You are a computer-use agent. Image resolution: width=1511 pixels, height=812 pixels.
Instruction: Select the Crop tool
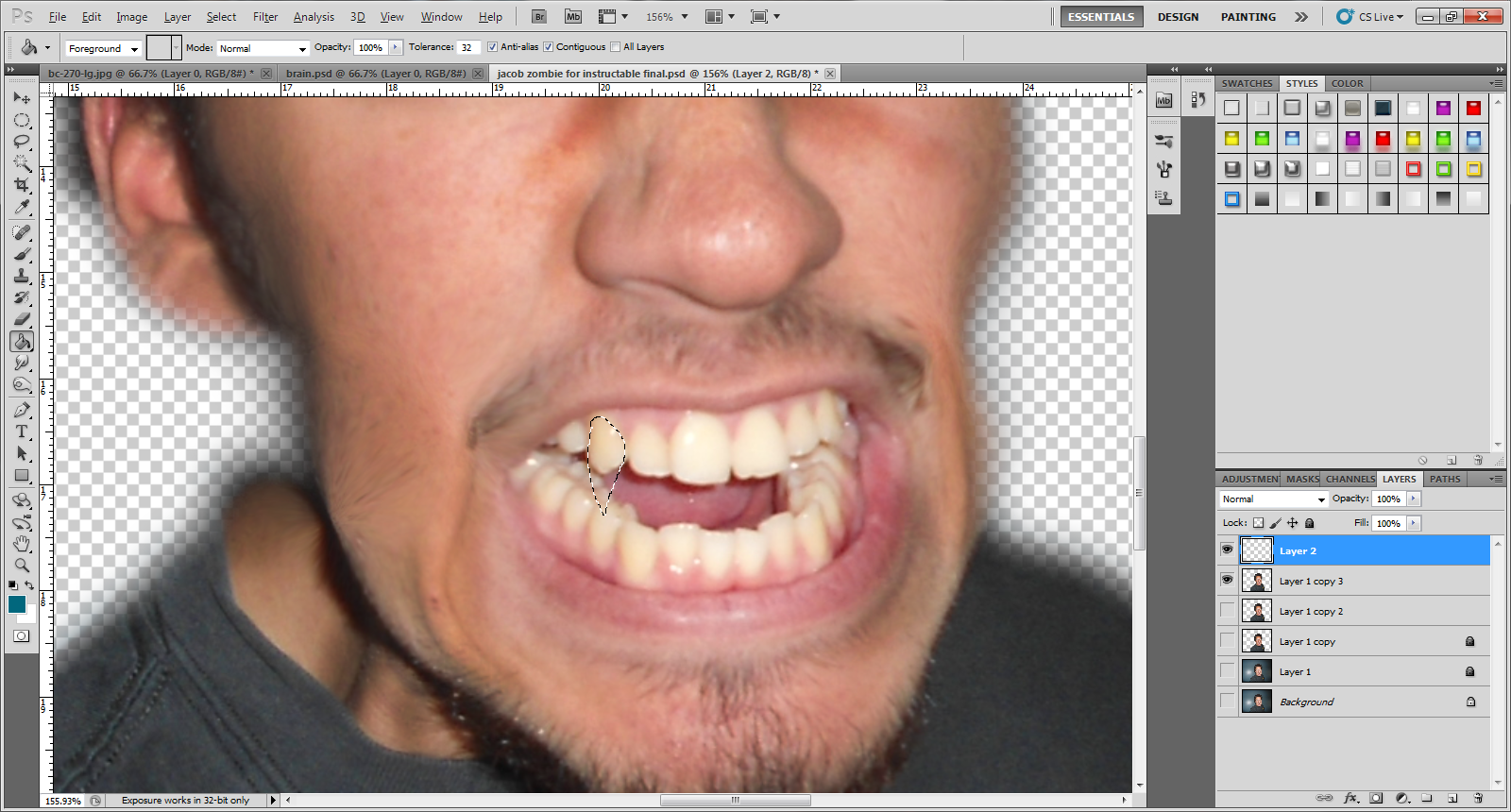pos(22,185)
